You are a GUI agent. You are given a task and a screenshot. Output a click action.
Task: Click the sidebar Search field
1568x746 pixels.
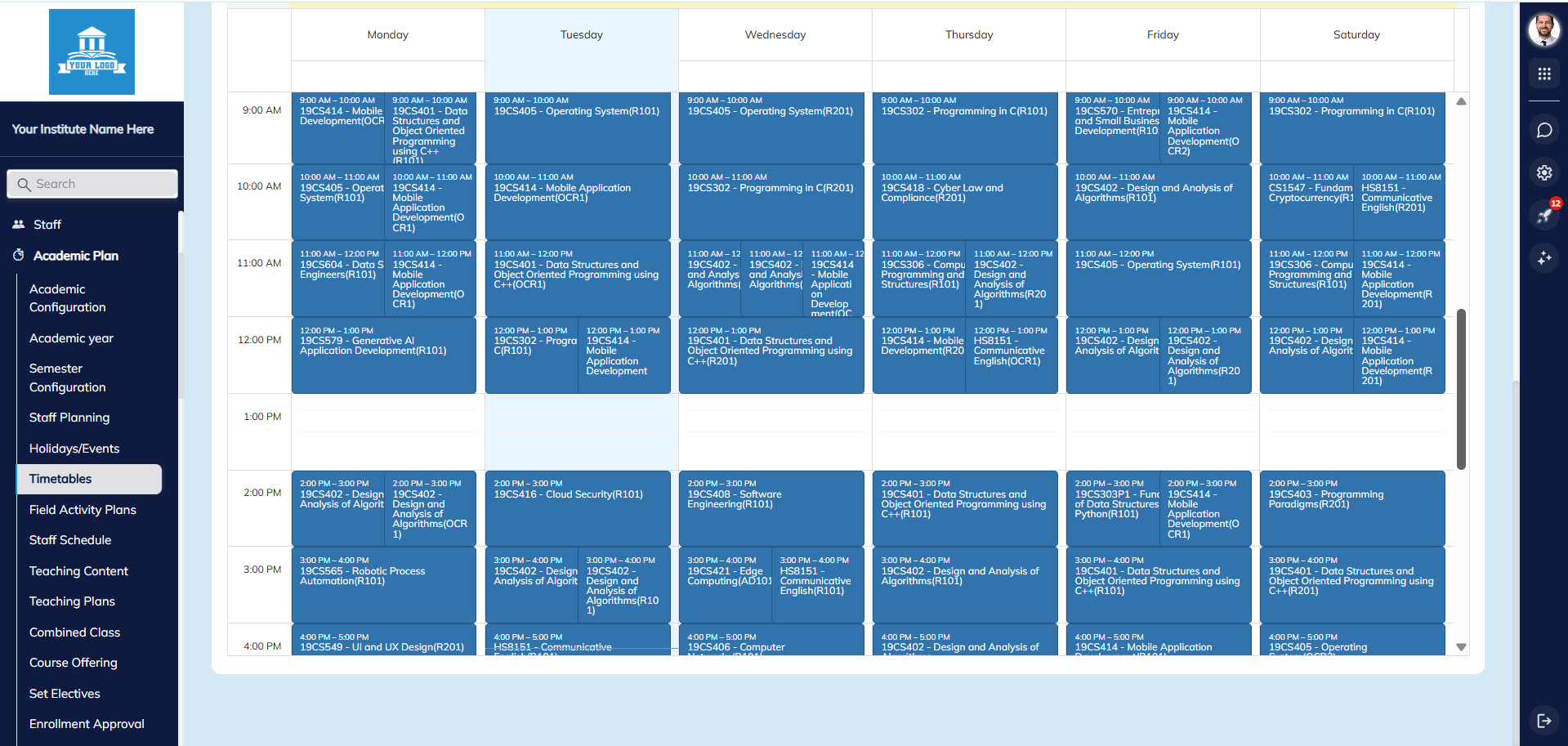(x=92, y=184)
